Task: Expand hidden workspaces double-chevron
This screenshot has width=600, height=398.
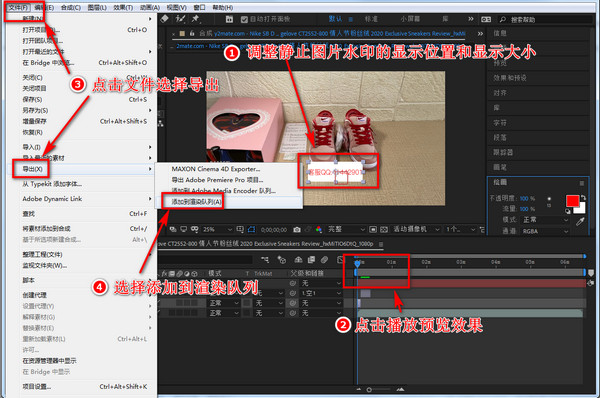Action: pyautogui.click(x=471, y=19)
